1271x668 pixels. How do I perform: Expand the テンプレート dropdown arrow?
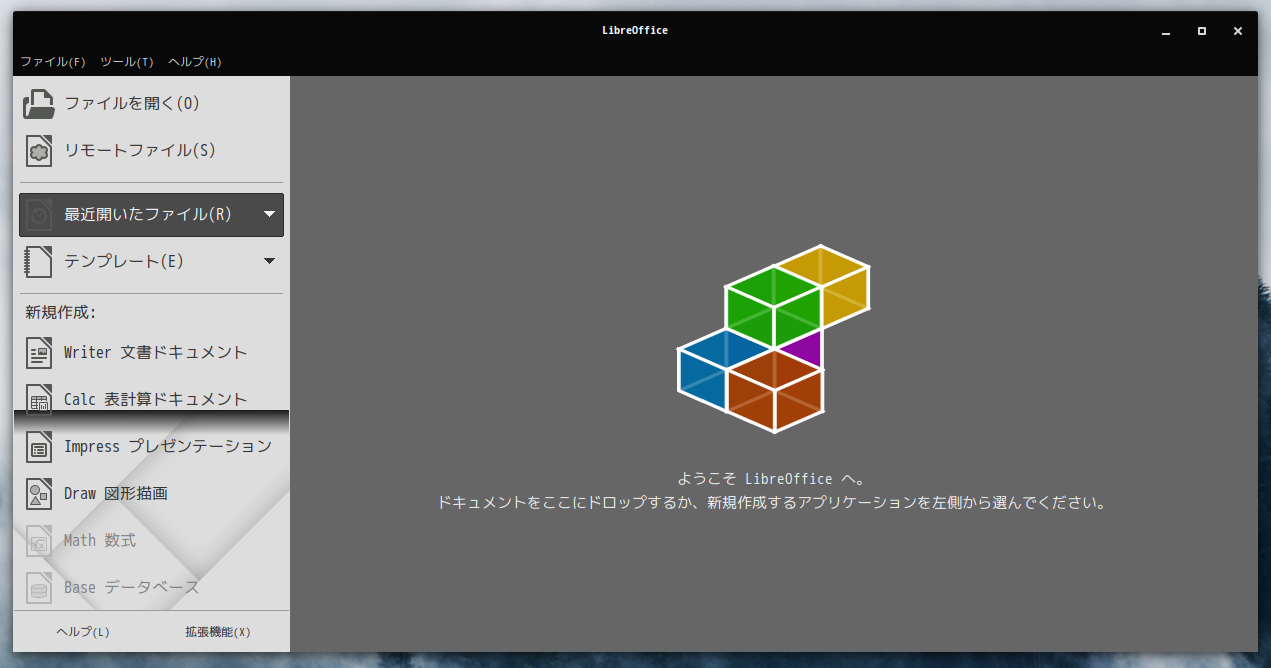click(269, 261)
